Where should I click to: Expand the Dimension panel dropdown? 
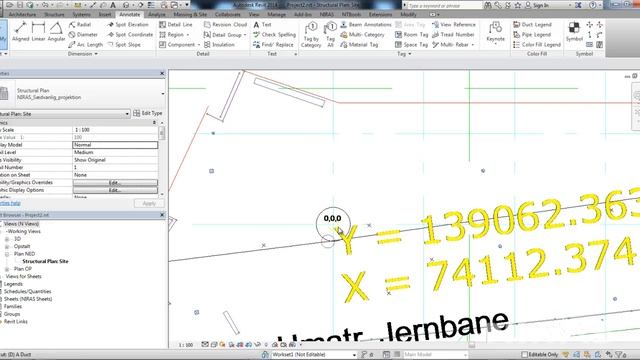click(83, 54)
